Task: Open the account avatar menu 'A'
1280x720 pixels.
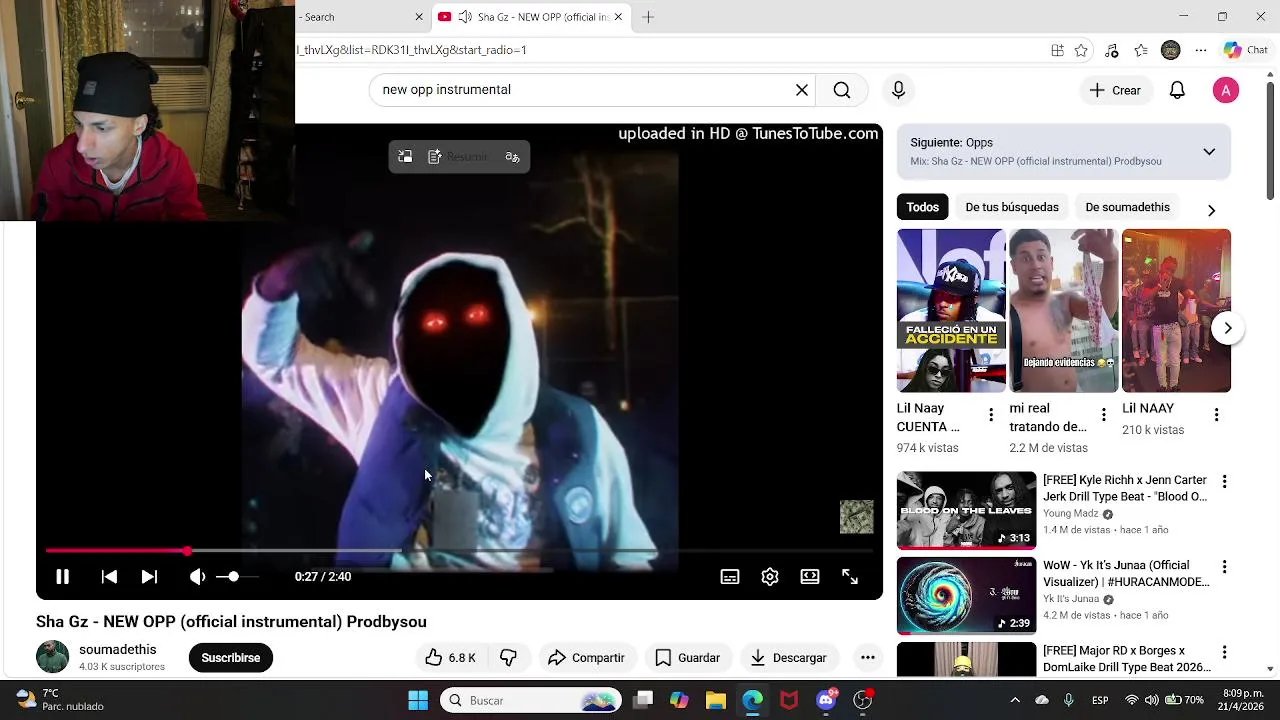Action: pyautogui.click(x=1226, y=90)
